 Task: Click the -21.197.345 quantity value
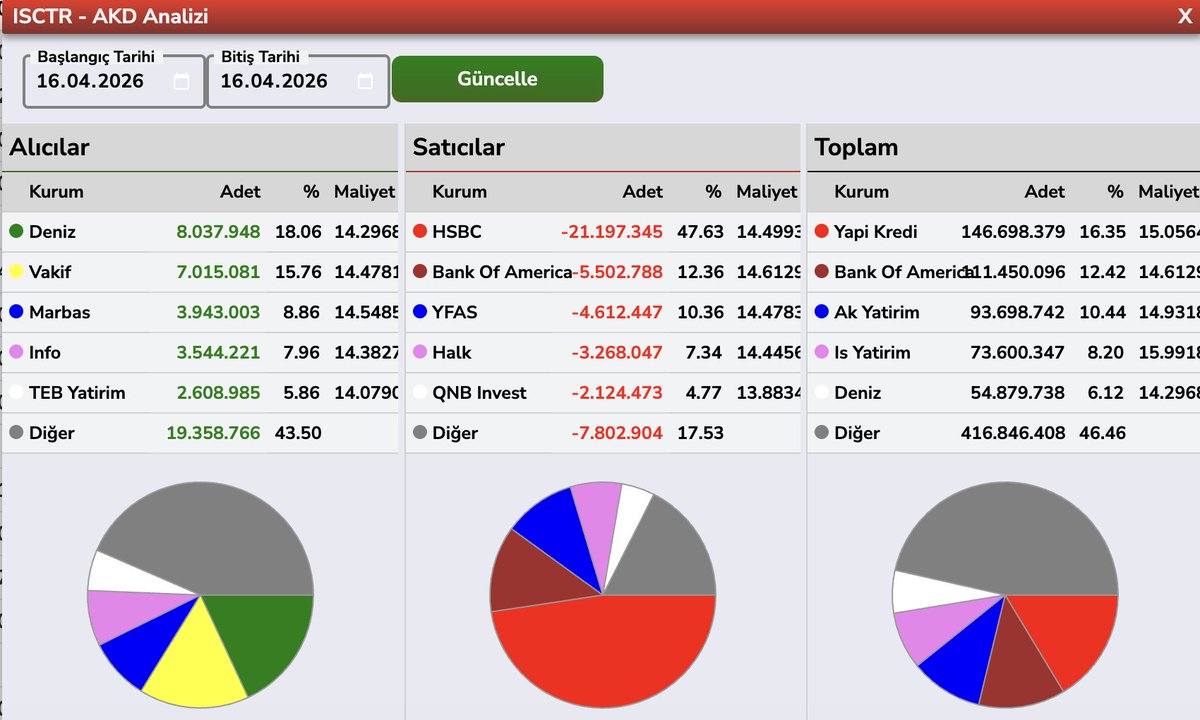click(612, 231)
